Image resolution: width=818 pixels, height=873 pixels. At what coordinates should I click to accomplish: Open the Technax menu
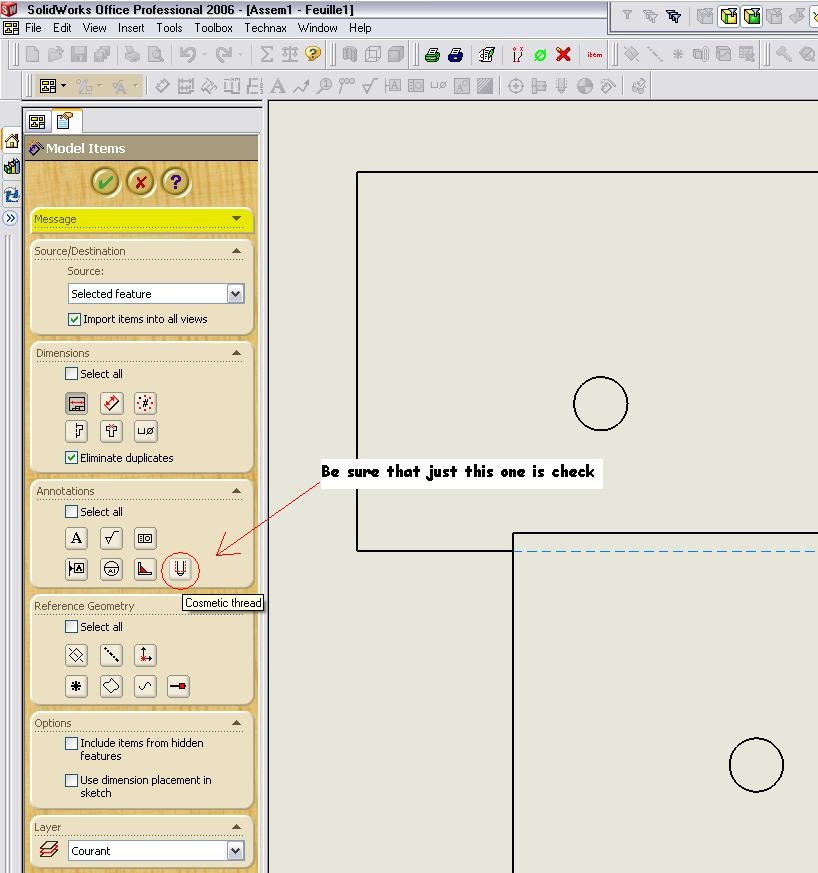point(265,28)
